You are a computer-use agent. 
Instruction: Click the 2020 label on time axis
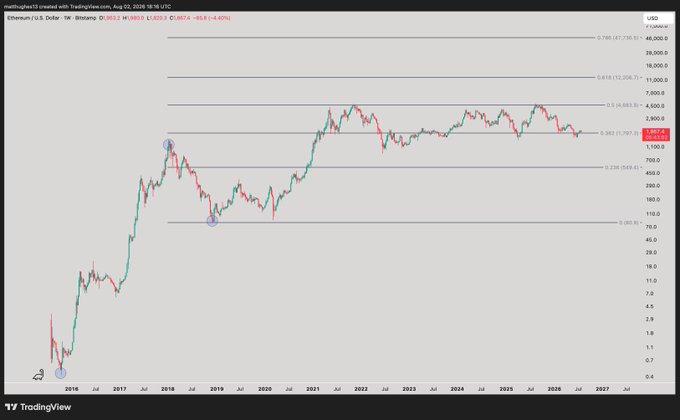pyautogui.click(x=265, y=389)
